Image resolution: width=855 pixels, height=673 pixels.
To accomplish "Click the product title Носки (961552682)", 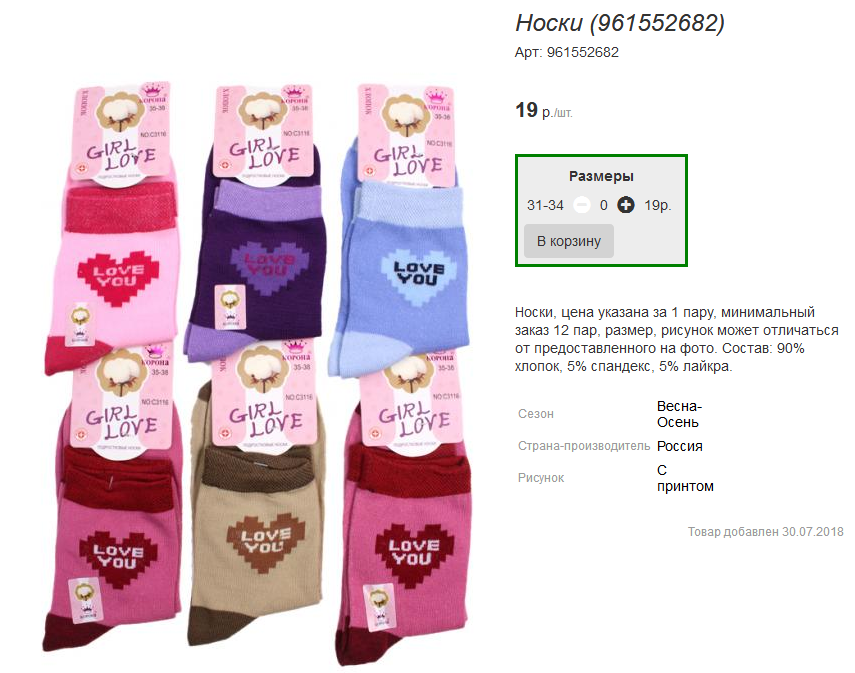I will point(620,23).
